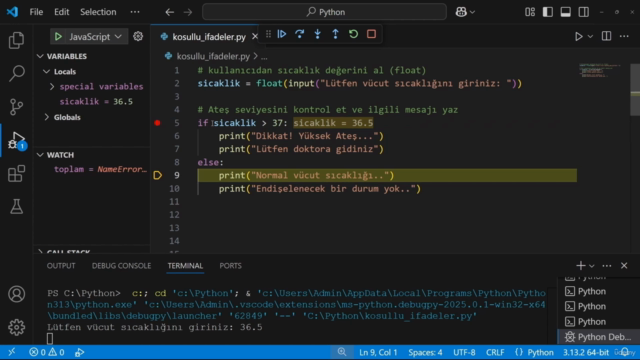The width and height of the screenshot is (640, 360).
Task: Click the editor minimap preview
Action: (x=601, y=70)
